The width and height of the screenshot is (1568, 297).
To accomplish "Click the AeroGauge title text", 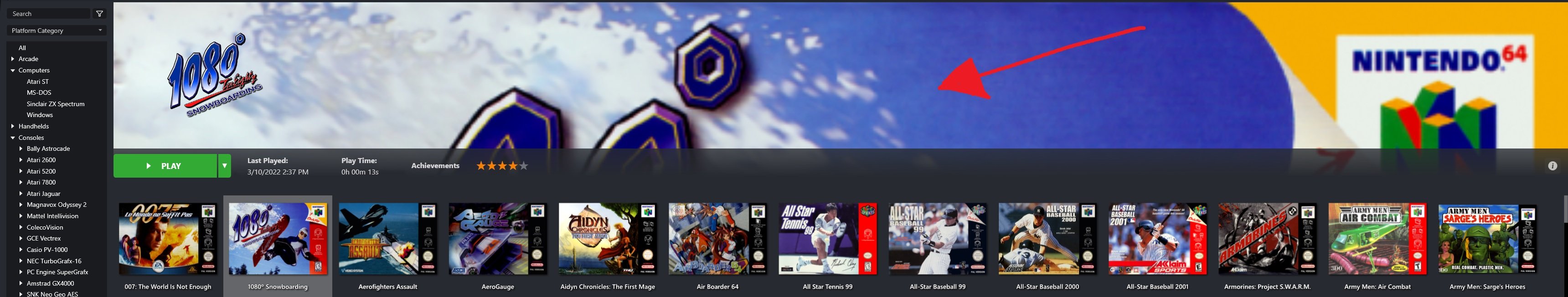I will [498, 287].
